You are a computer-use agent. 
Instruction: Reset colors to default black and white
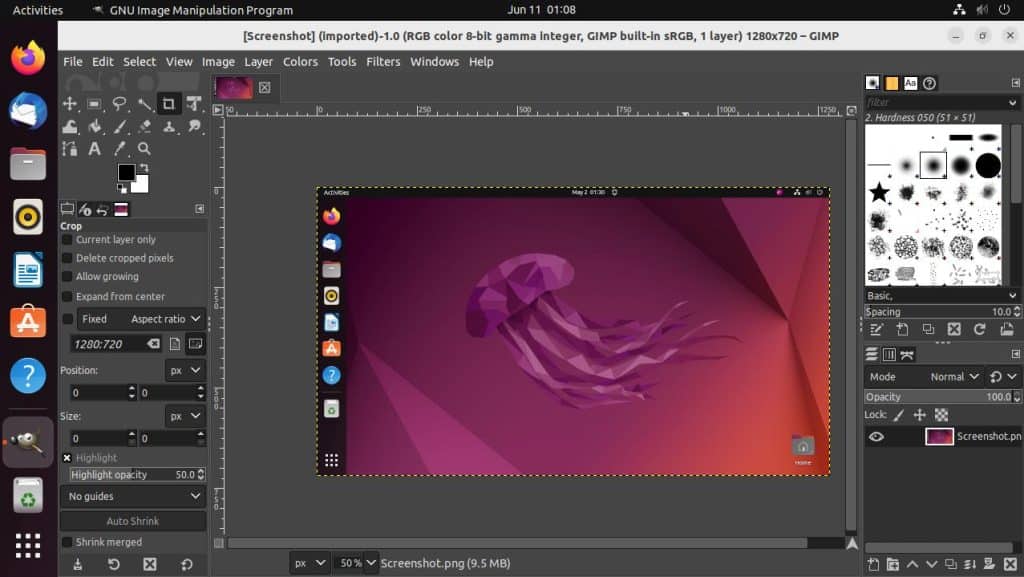[x=121, y=189]
